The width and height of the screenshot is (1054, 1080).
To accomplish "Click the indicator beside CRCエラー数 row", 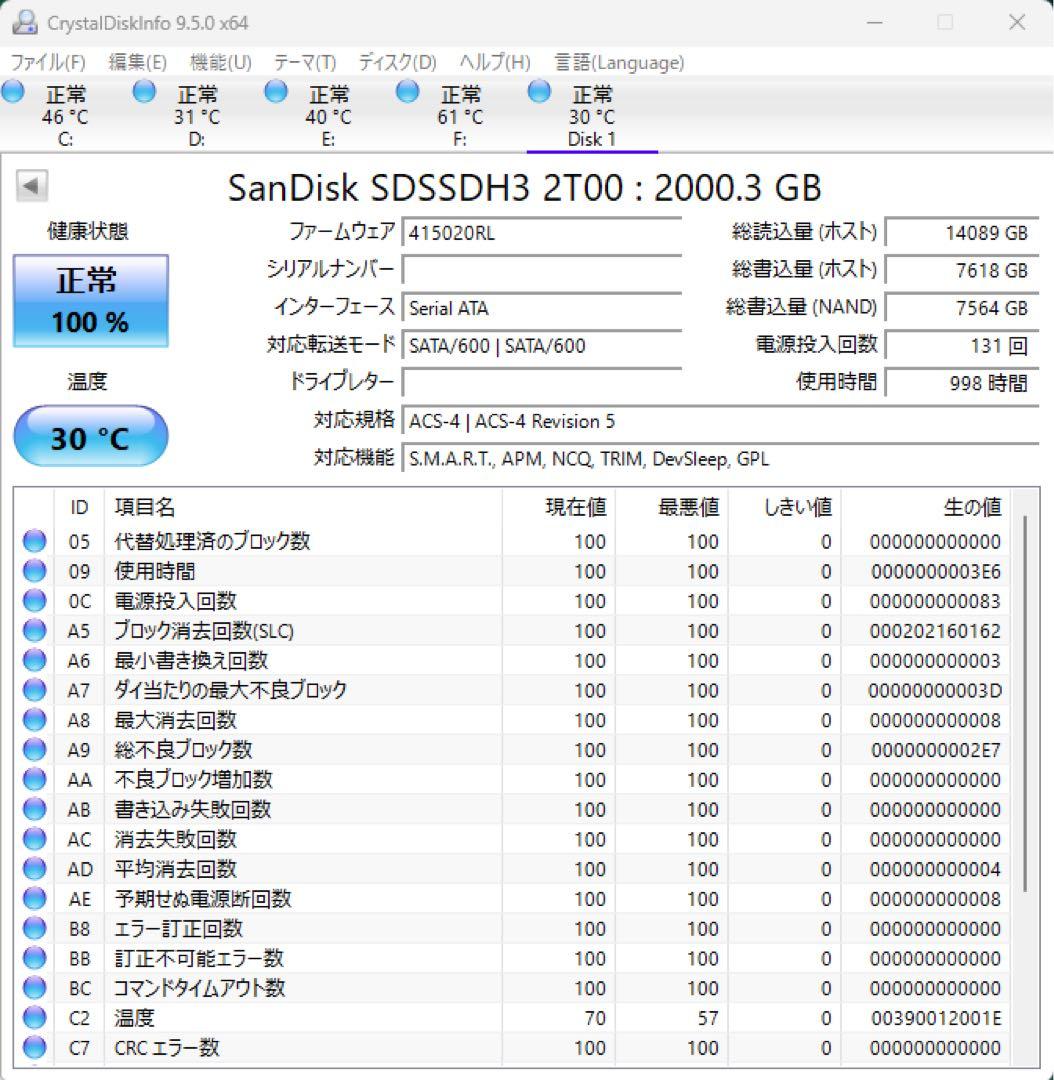I will coord(34,1048).
